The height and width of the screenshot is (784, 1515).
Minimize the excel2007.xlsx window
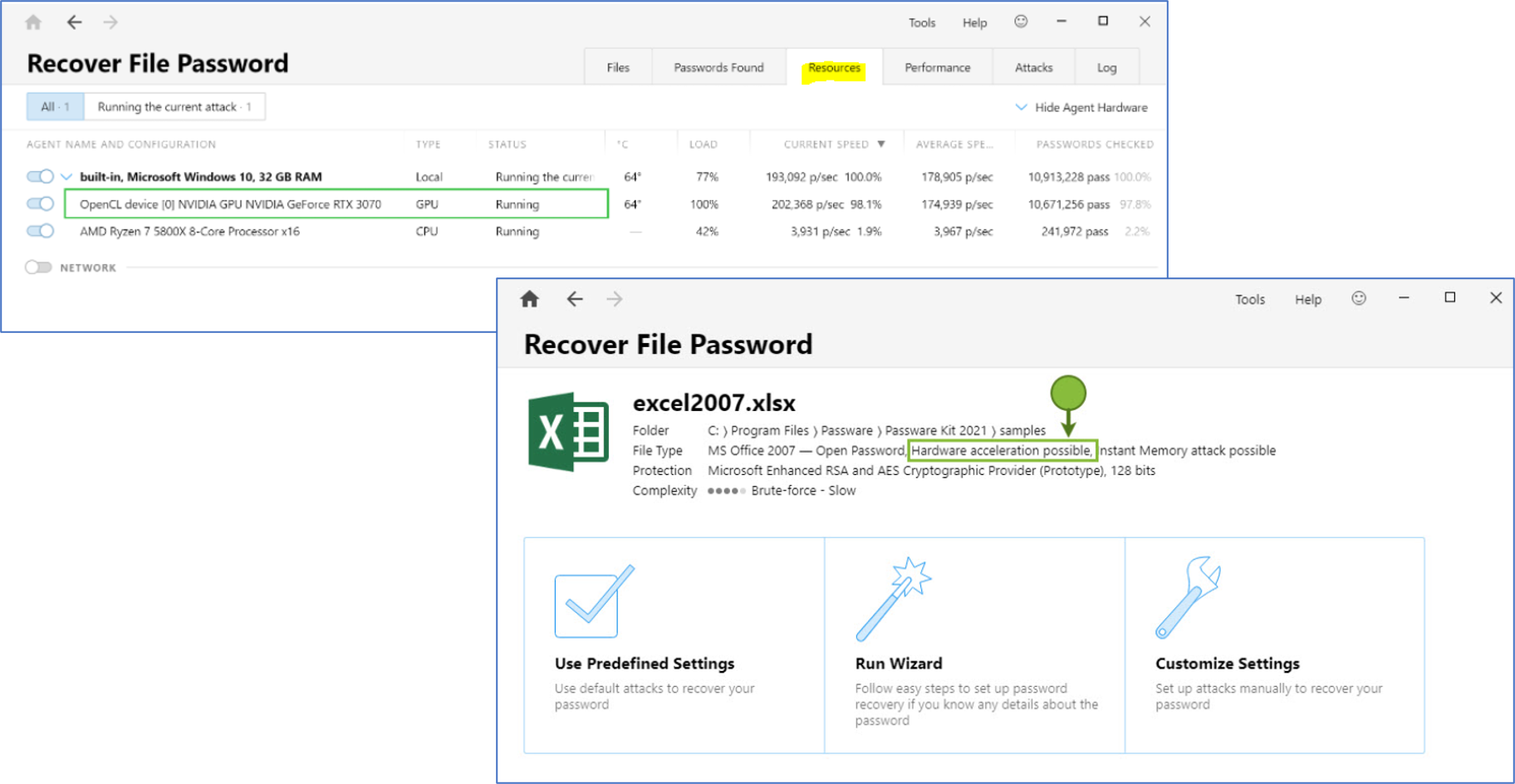pos(1404,298)
